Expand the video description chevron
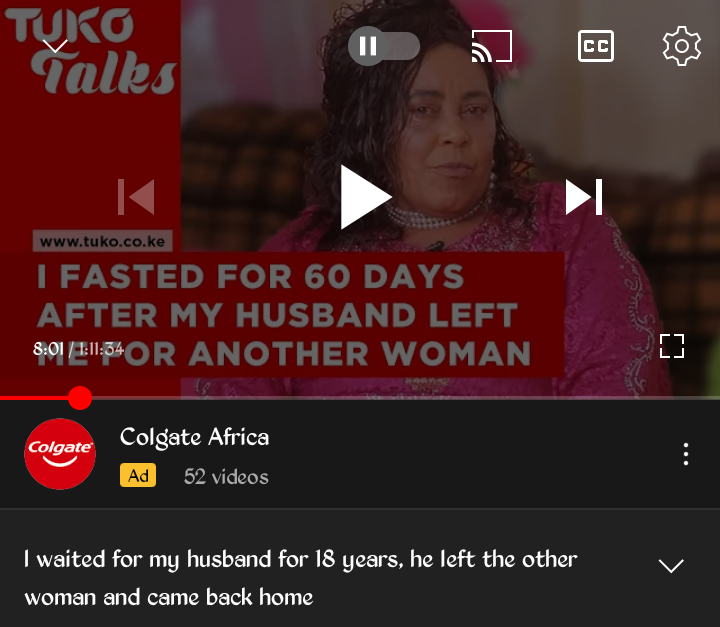720x627 pixels. point(671,565)
